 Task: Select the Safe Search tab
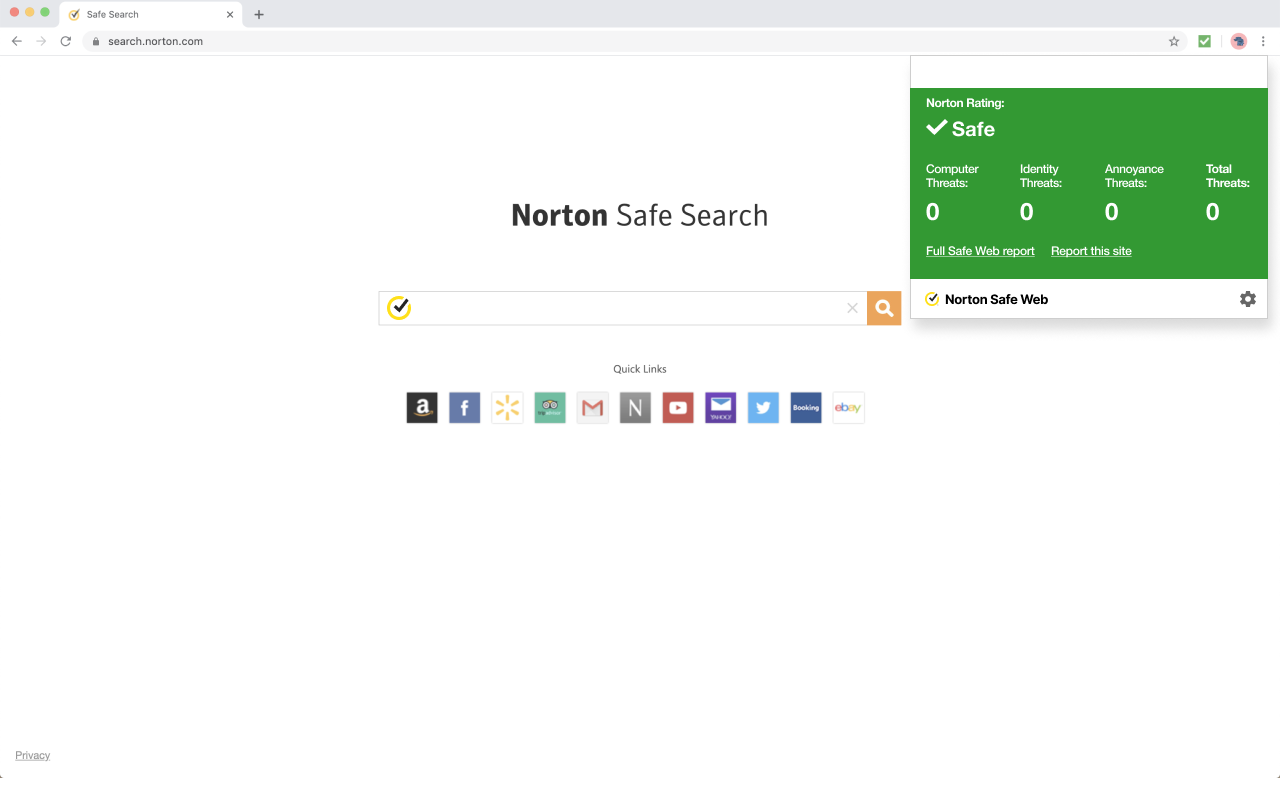point(151,14)
